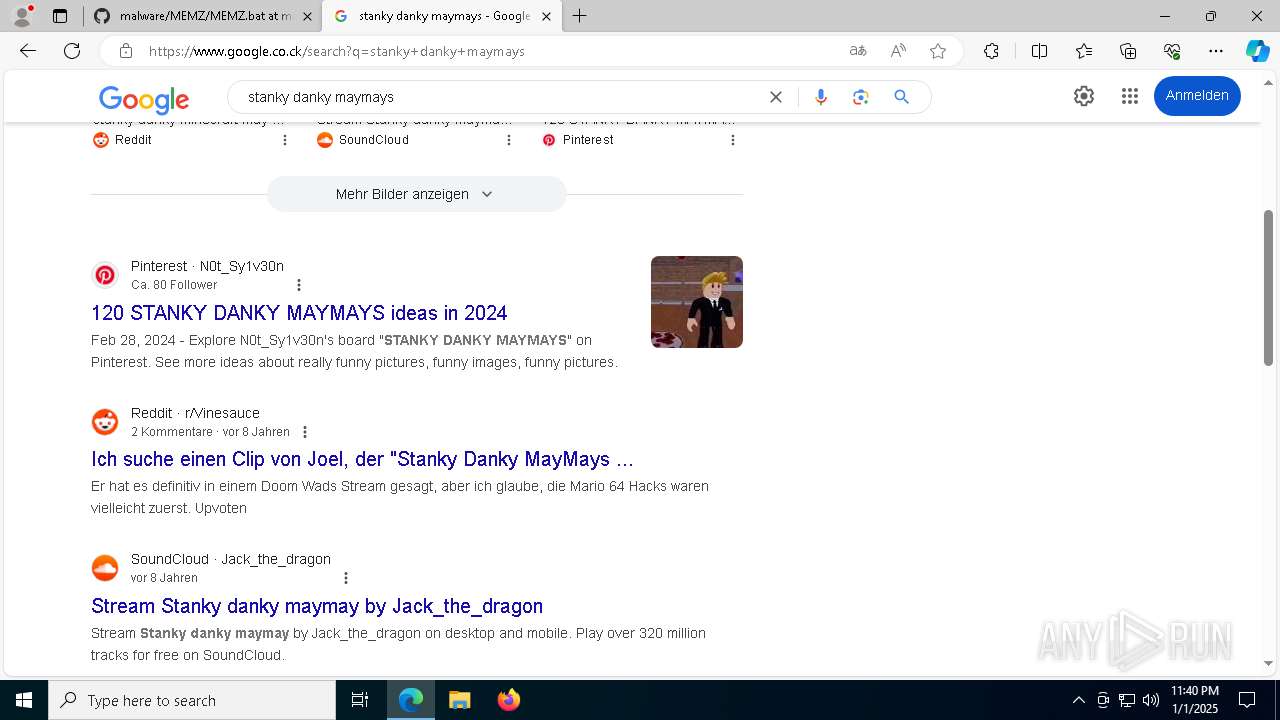Close the malware/MEMZ GitHub tab
Screen dimensions: 1280x720
point(307,16)
